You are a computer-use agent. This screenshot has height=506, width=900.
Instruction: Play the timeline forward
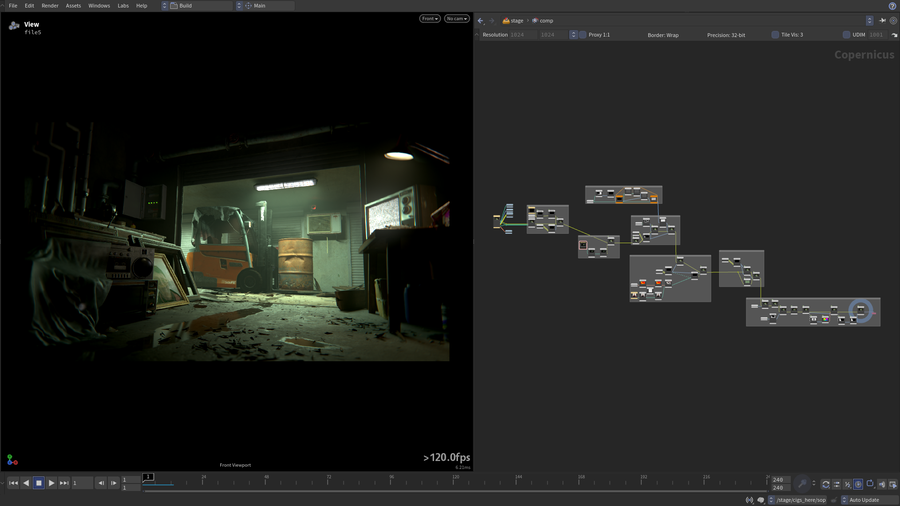pos(51,483)
